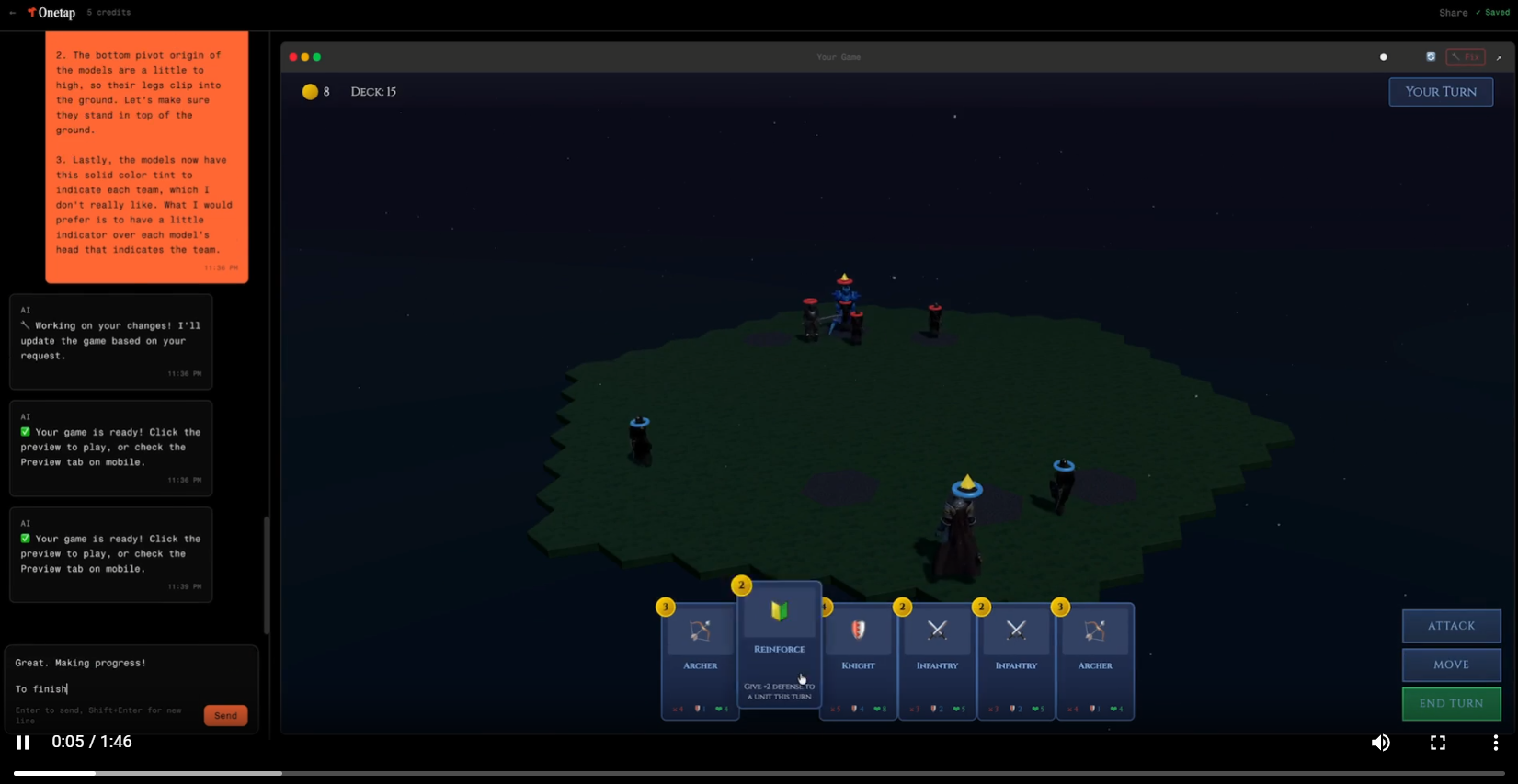Click the cost 3 coin on leftmost Archer
1518x784 pixels.
pyautogui.click(x=666, y=607)
